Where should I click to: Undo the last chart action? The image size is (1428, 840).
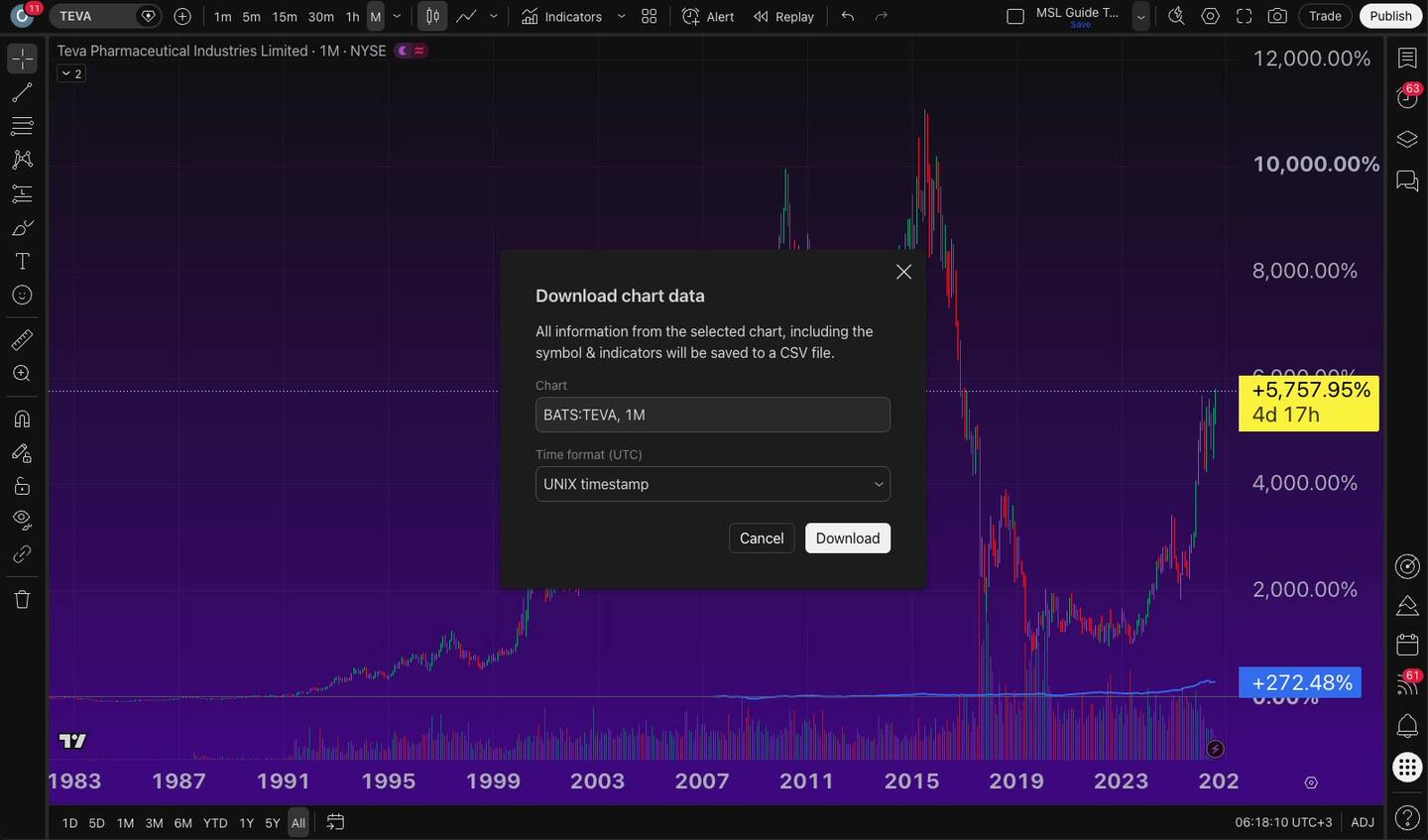tap(847, 17)
